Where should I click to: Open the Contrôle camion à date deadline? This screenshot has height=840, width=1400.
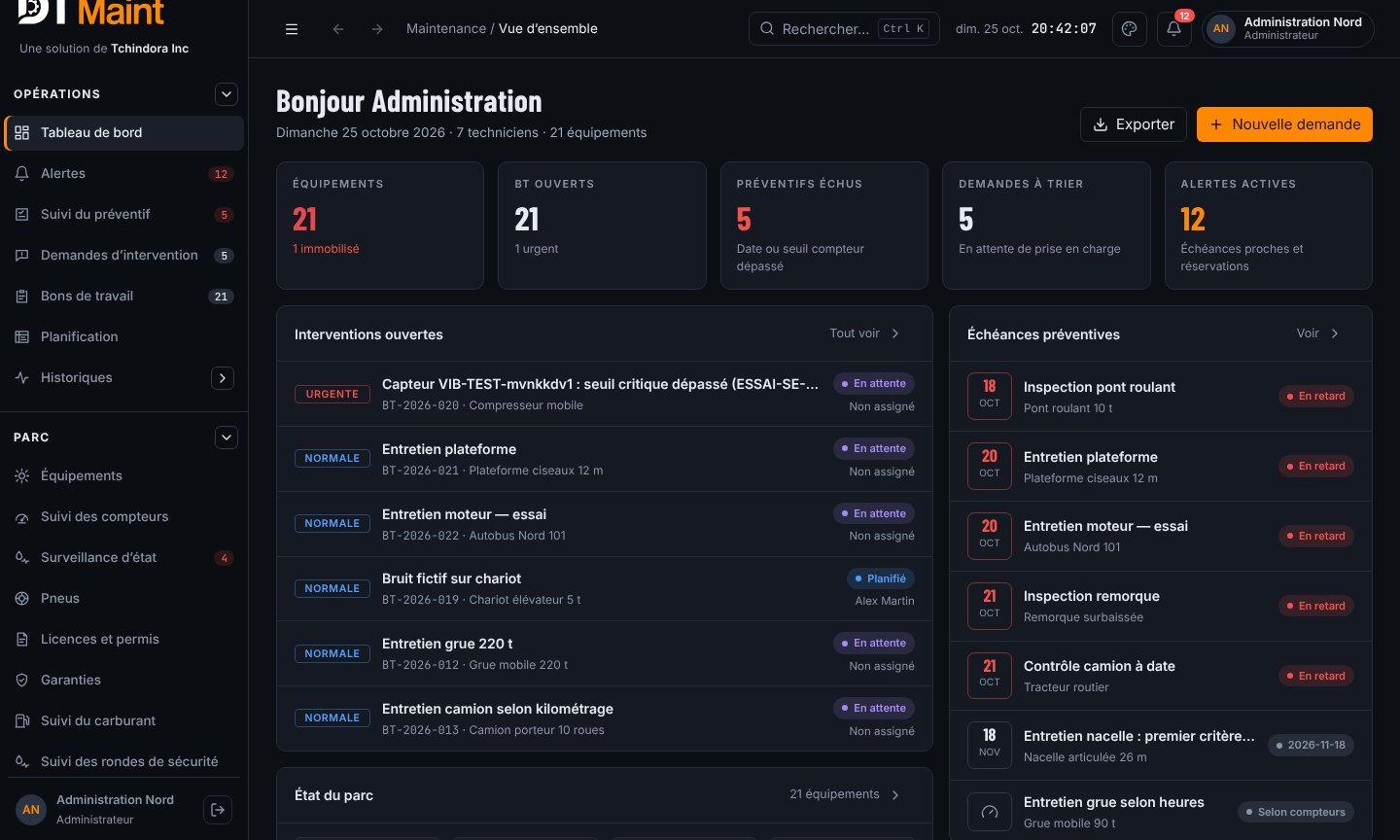tap(1161, 676)
